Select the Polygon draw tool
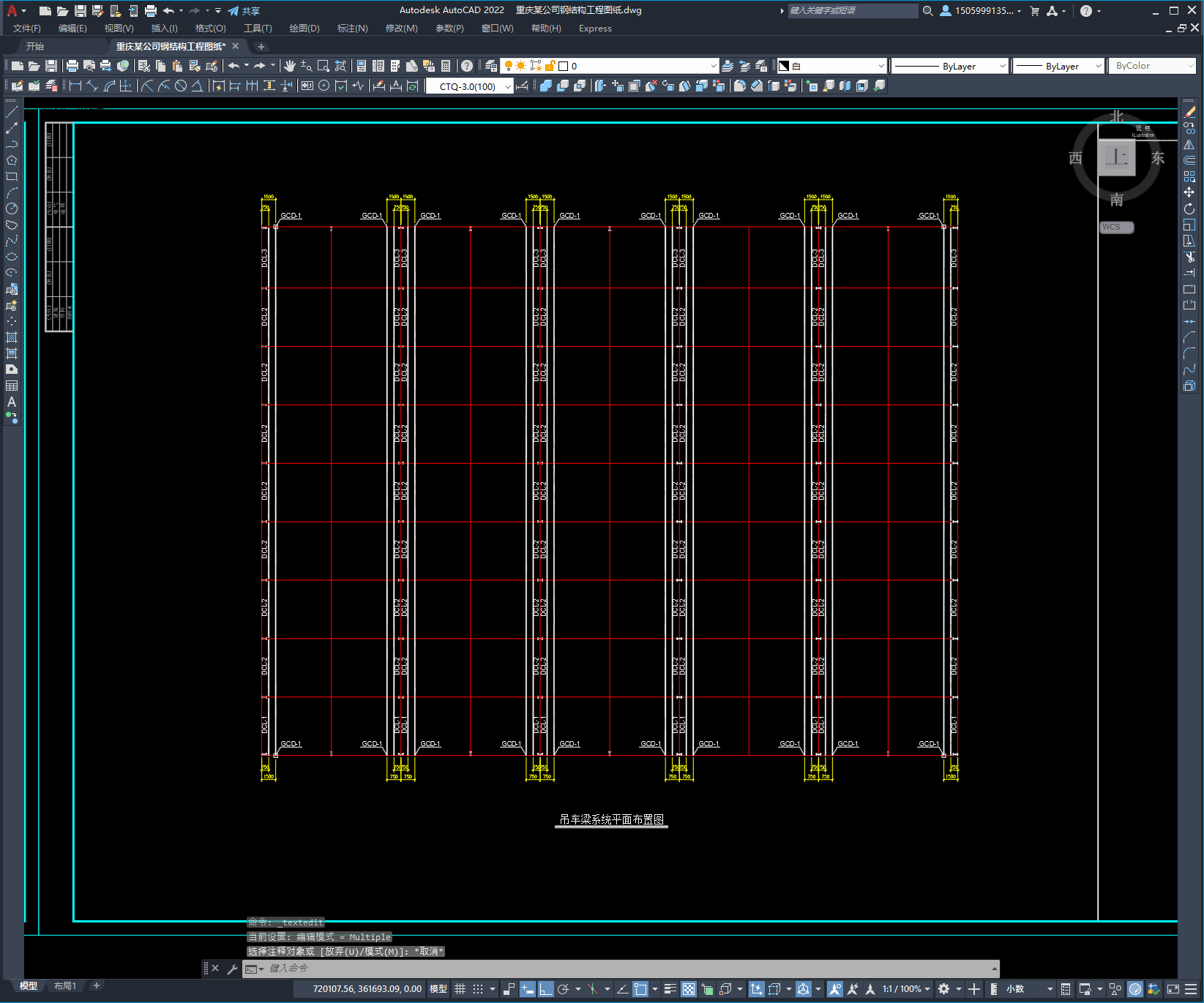Screen dimensions: 1204x1003 [12, 160]
